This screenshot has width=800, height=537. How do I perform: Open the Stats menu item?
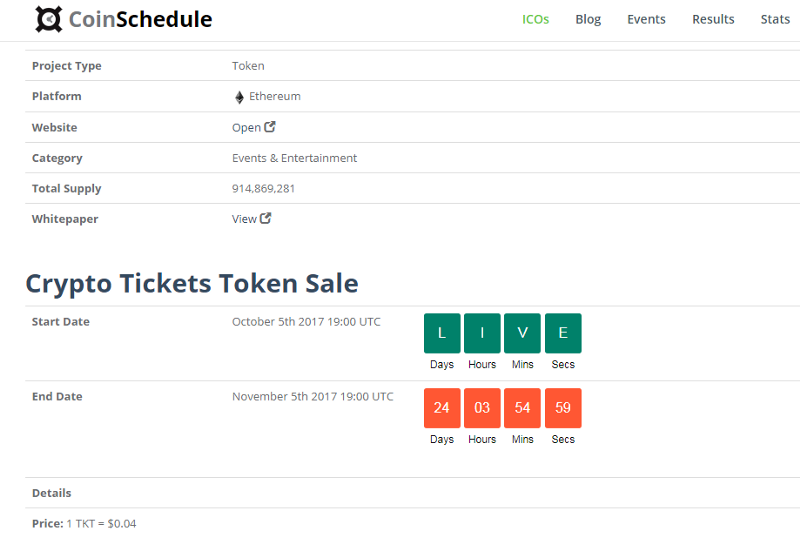click(x=775, y=19)
